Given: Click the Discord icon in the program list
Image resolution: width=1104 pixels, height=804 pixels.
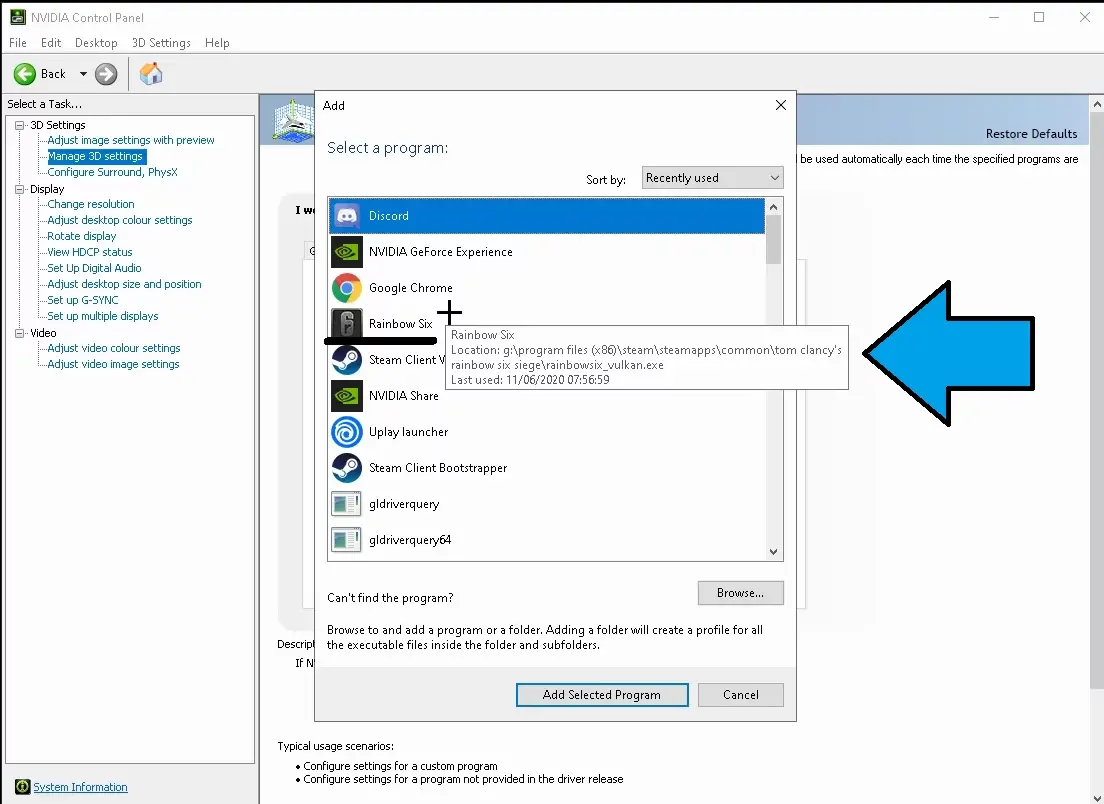Looking at the screenshot, I should tap(346, 215).
